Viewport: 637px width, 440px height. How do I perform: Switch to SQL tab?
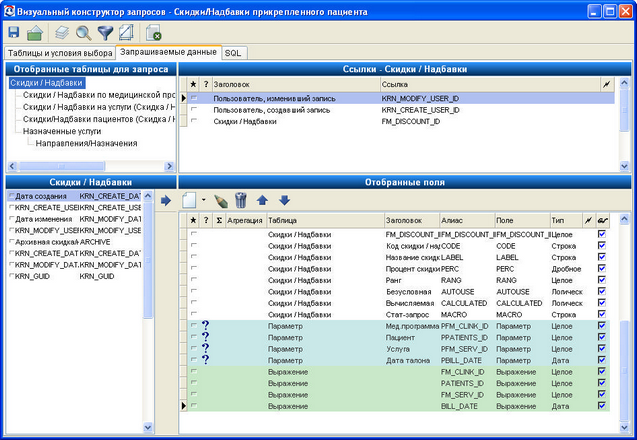(x=233, y=53)
